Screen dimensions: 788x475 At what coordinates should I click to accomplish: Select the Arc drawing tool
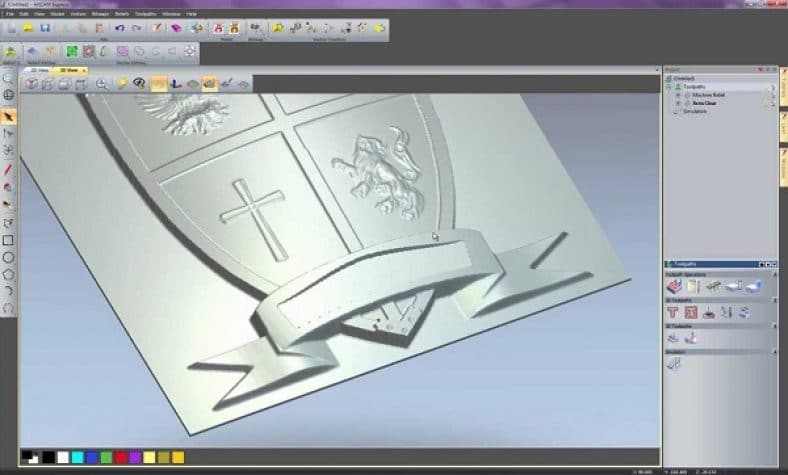(x=8, y=291)
